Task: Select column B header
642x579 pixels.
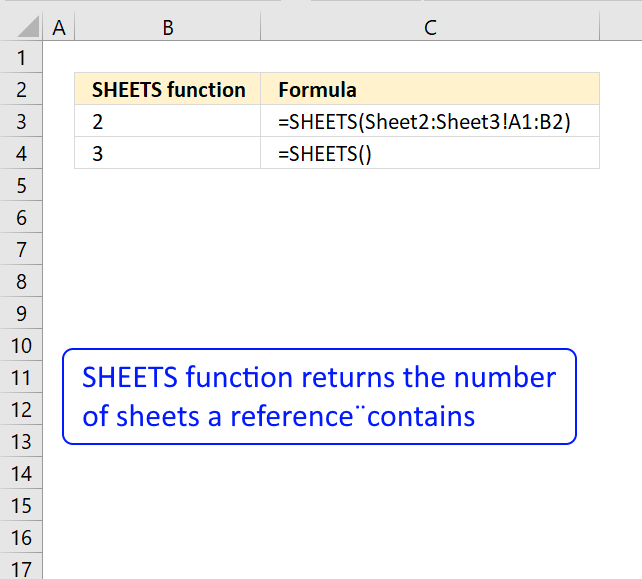Action: (167, 27)
